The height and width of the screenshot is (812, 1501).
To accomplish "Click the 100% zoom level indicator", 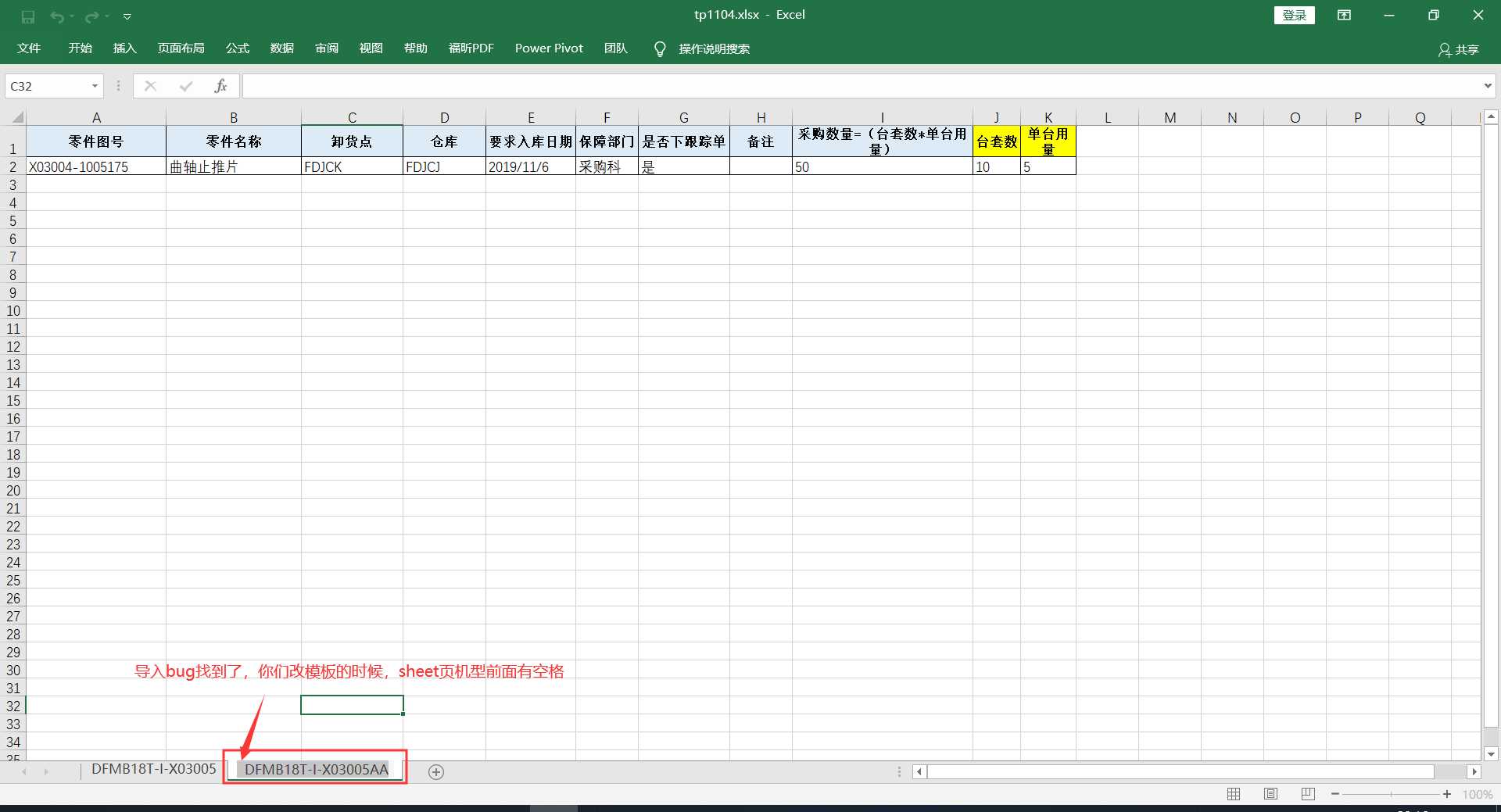I will [1477, 794].
